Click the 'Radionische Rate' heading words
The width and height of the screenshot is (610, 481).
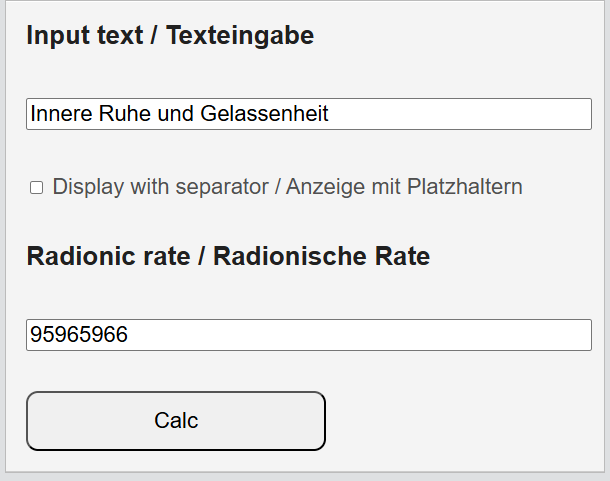pyautogui.click(x=321, y=257)
